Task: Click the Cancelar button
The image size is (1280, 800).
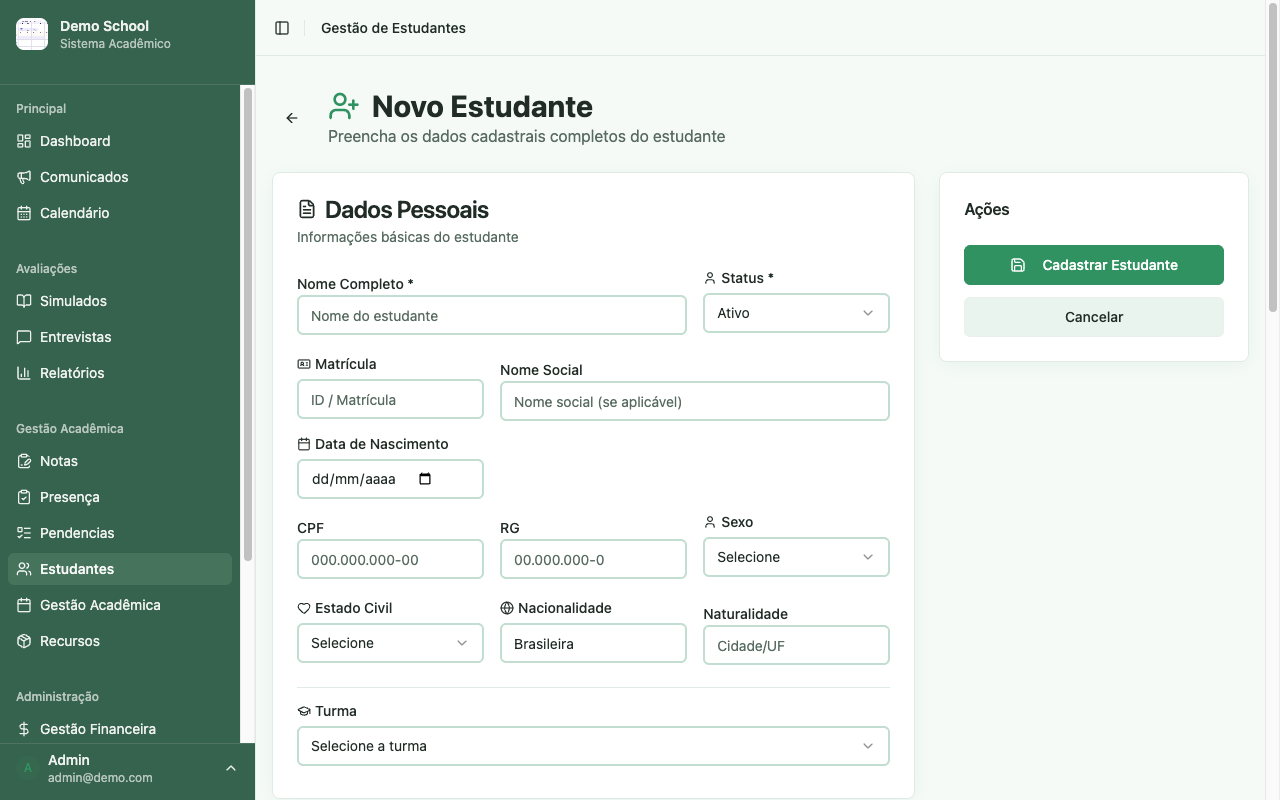Action: (1094, 317)
